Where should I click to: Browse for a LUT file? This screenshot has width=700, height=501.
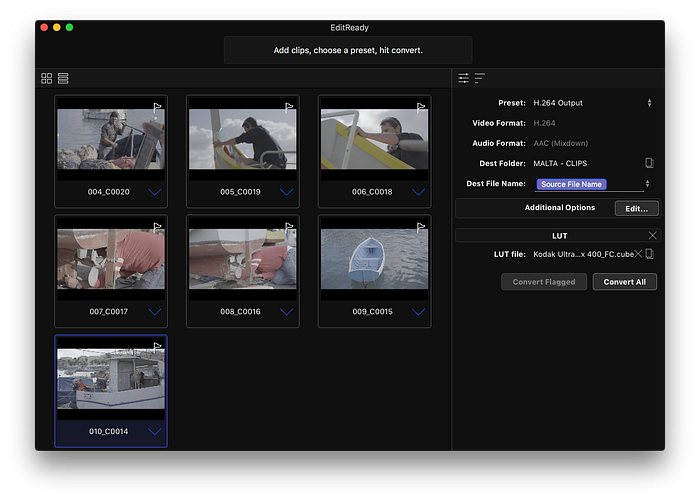coord(650,254)
